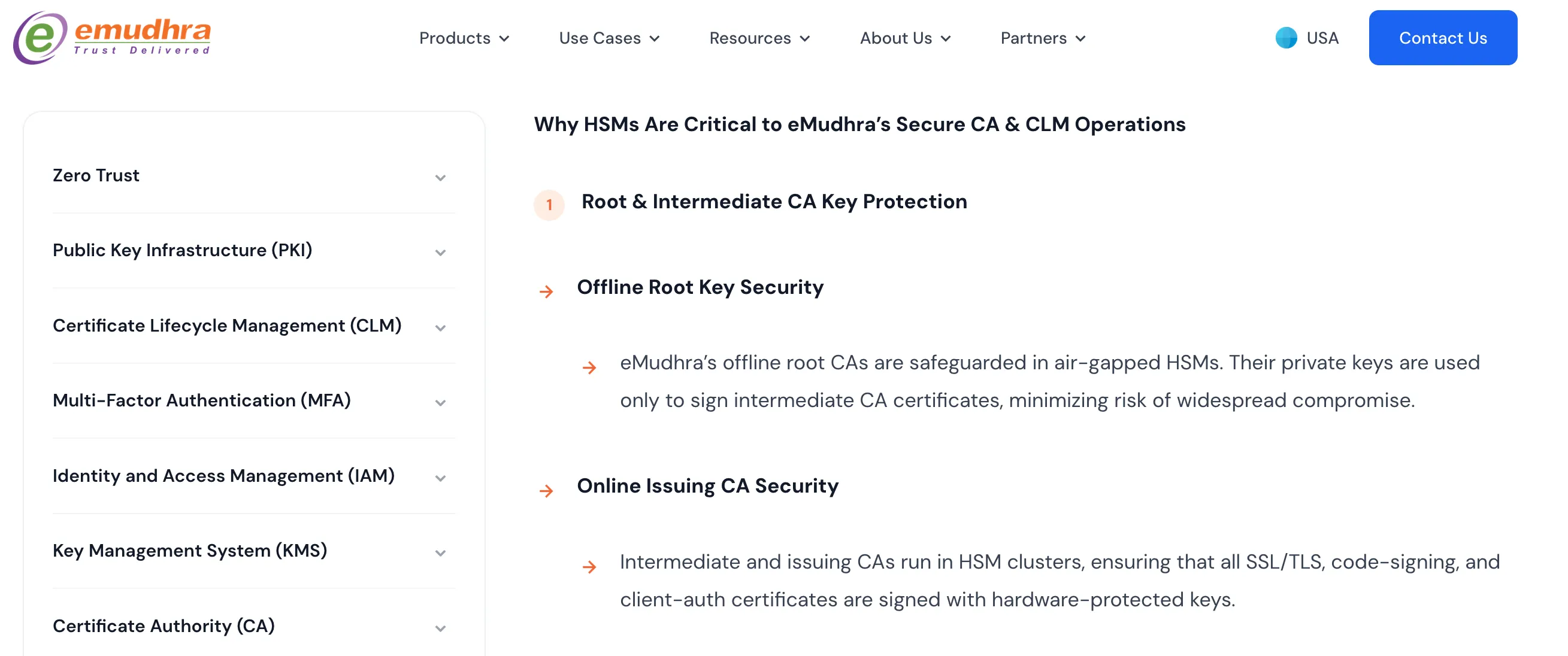1568x656 pixels.
Task: Open the About Us menu
Action: click(905, 38)
